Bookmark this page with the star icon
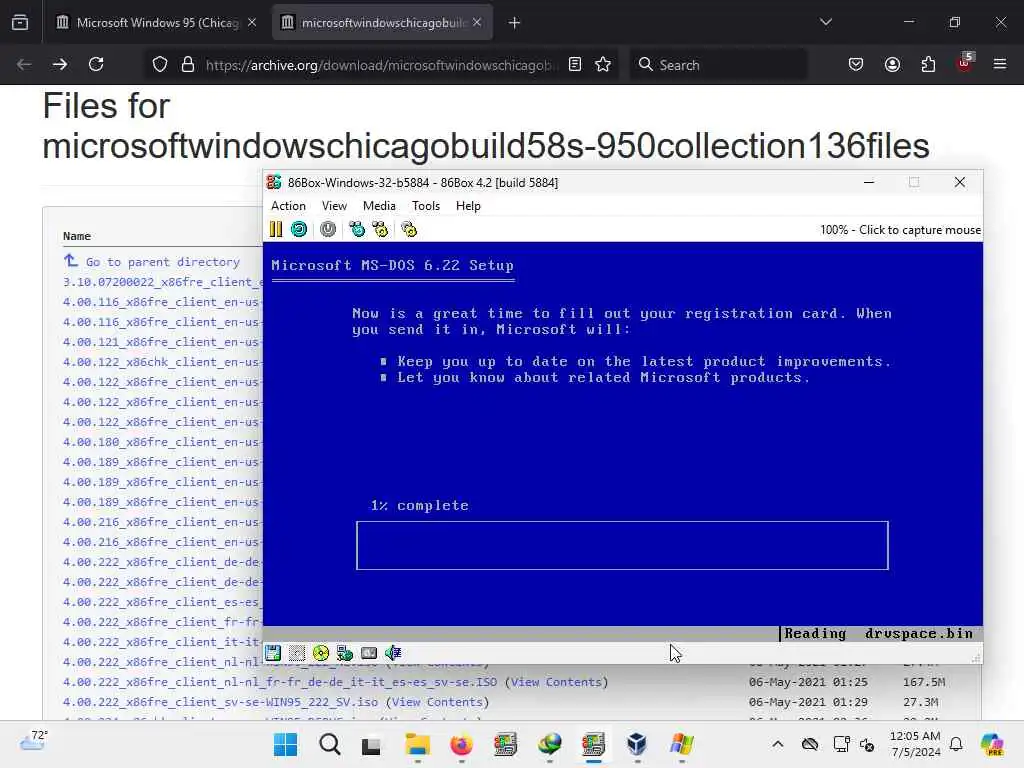 [x=603, y=64]
